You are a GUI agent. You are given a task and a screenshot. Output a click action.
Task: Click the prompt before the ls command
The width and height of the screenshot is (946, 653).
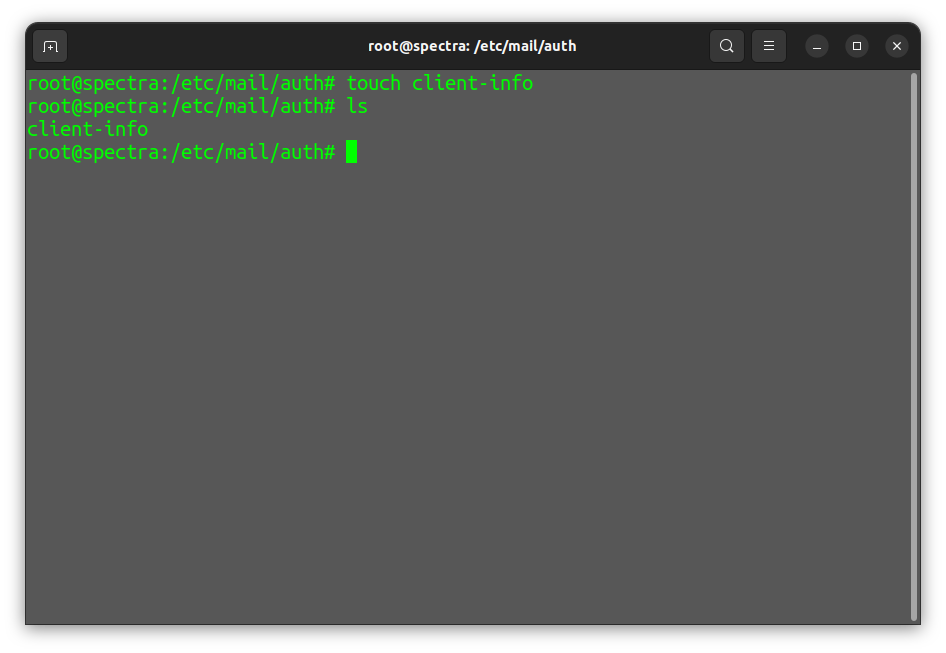tap(181, 106)
